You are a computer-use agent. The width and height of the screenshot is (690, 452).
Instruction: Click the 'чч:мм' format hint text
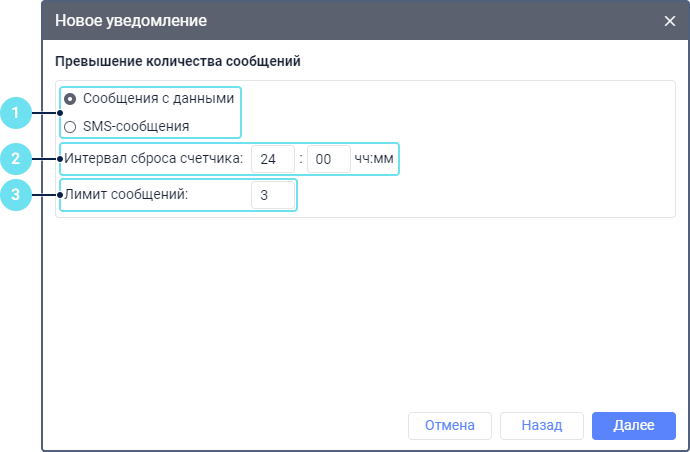(x=375, y=159)
